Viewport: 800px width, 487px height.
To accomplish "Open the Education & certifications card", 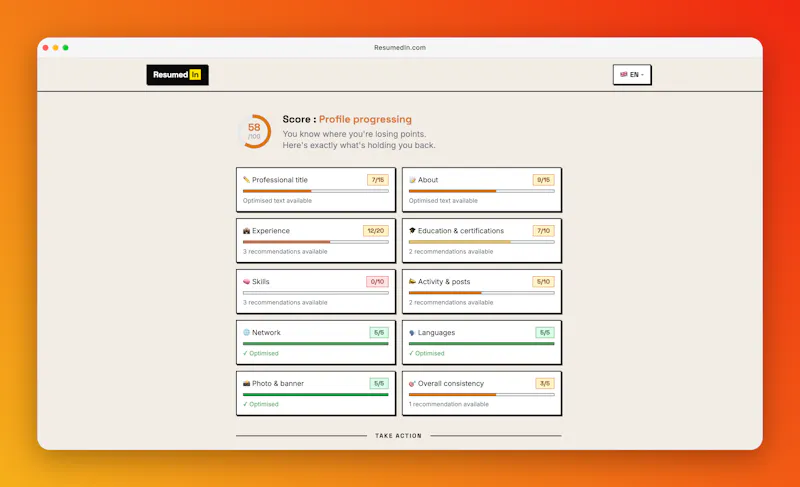I will click(x=482, y=240).
